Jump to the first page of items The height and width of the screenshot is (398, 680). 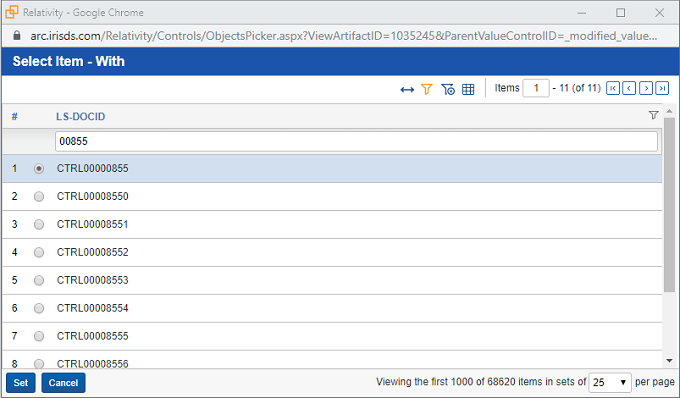612,88
